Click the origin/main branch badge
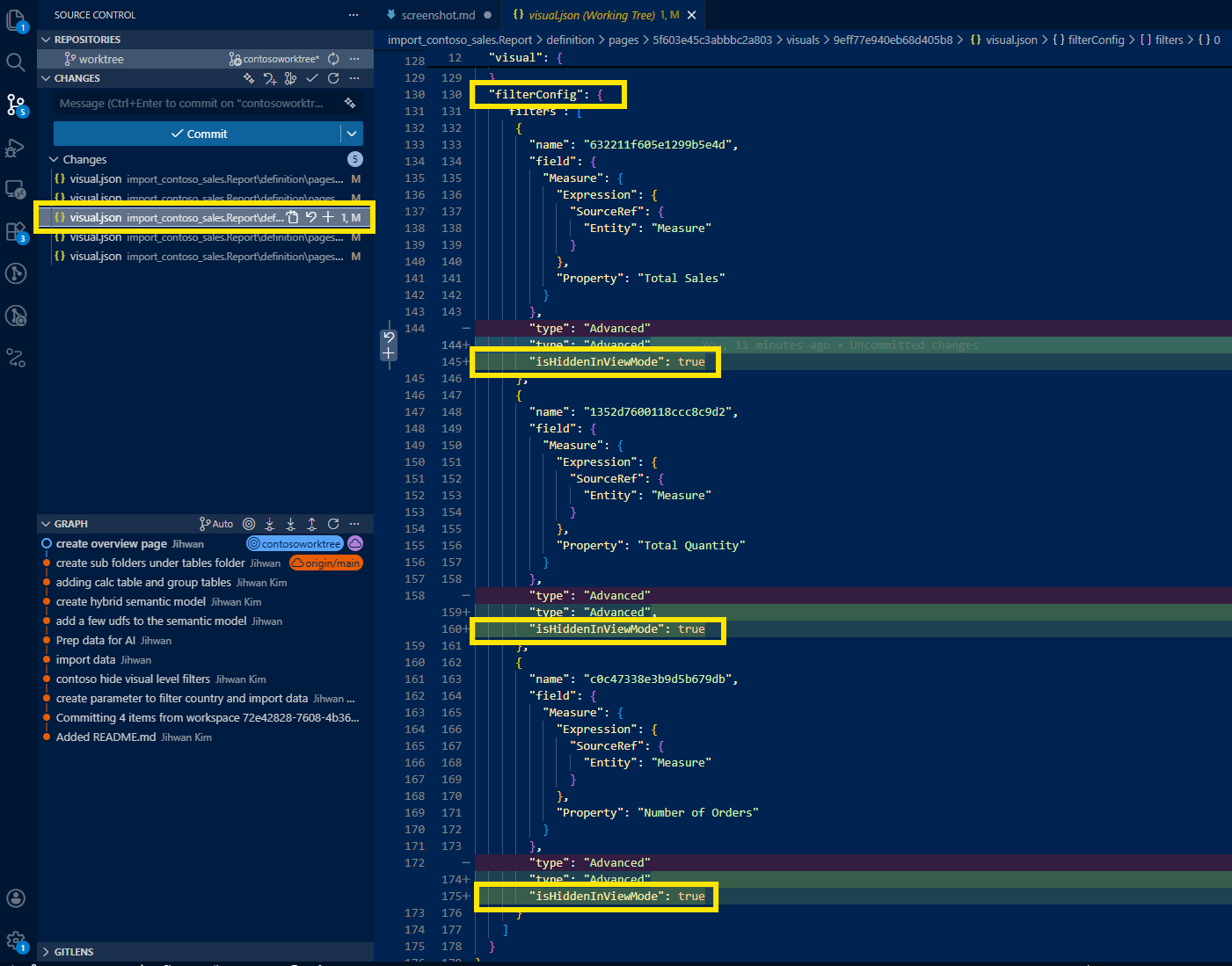 326,563
